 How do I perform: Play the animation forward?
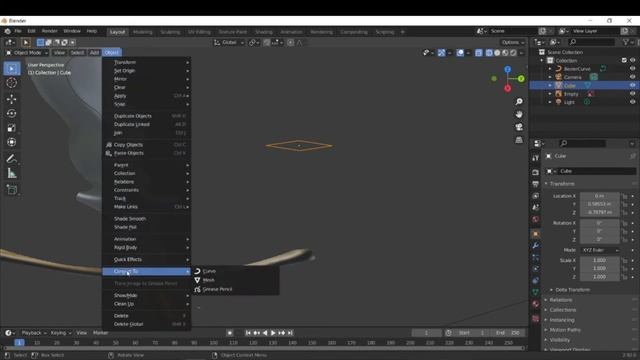click(x=273, y=333)
